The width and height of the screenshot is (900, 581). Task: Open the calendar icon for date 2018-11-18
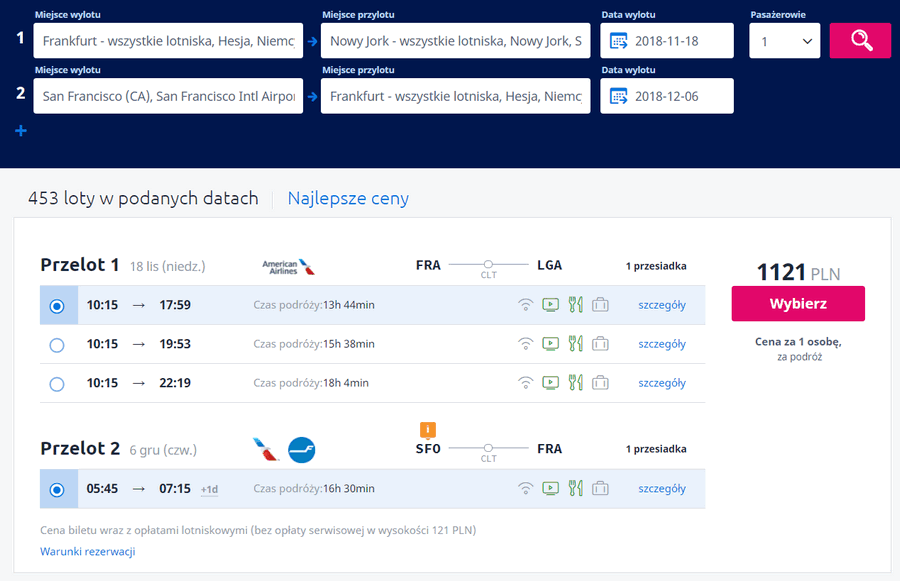tap(618, 41)
